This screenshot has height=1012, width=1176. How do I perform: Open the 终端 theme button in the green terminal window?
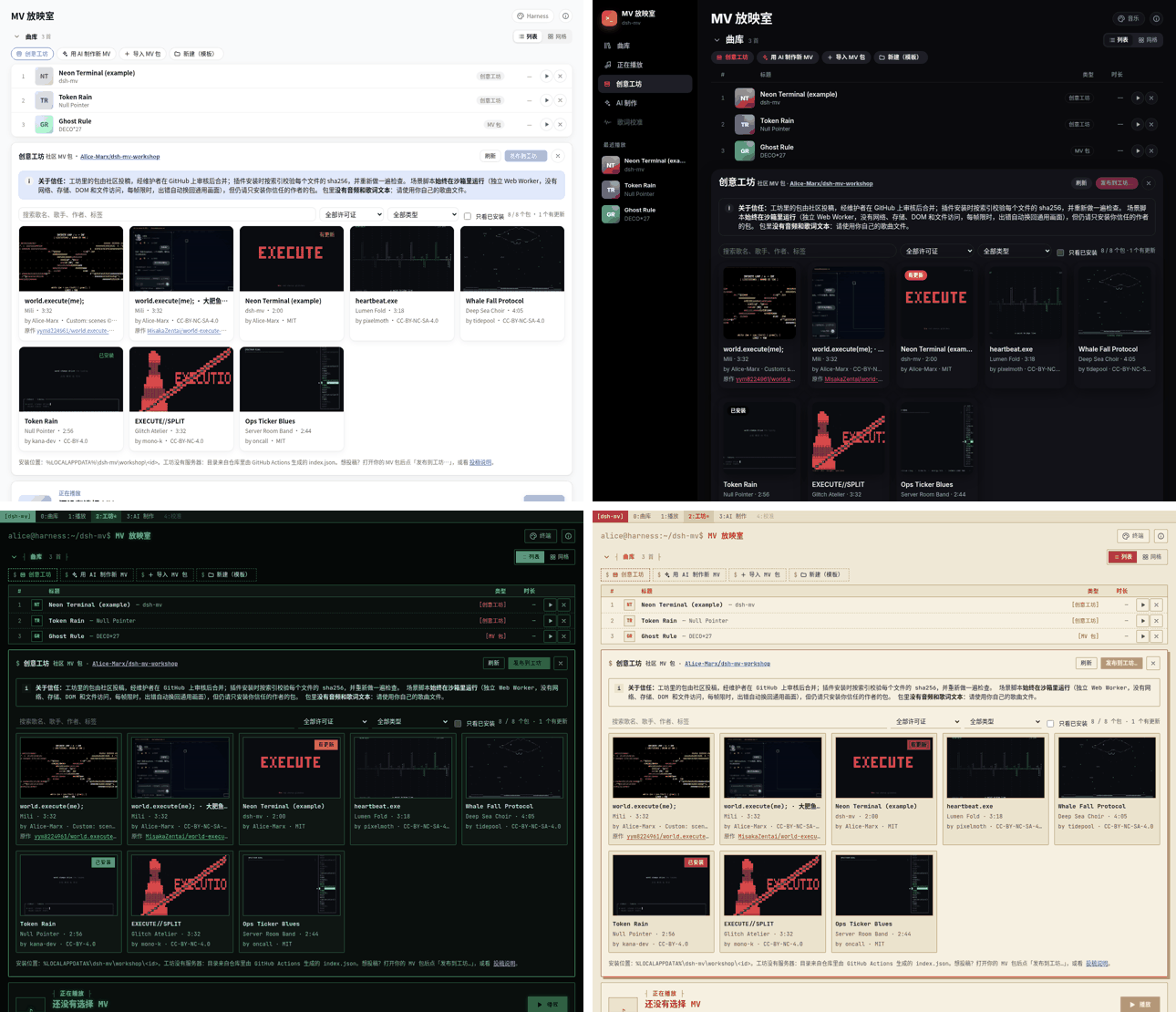541,536
